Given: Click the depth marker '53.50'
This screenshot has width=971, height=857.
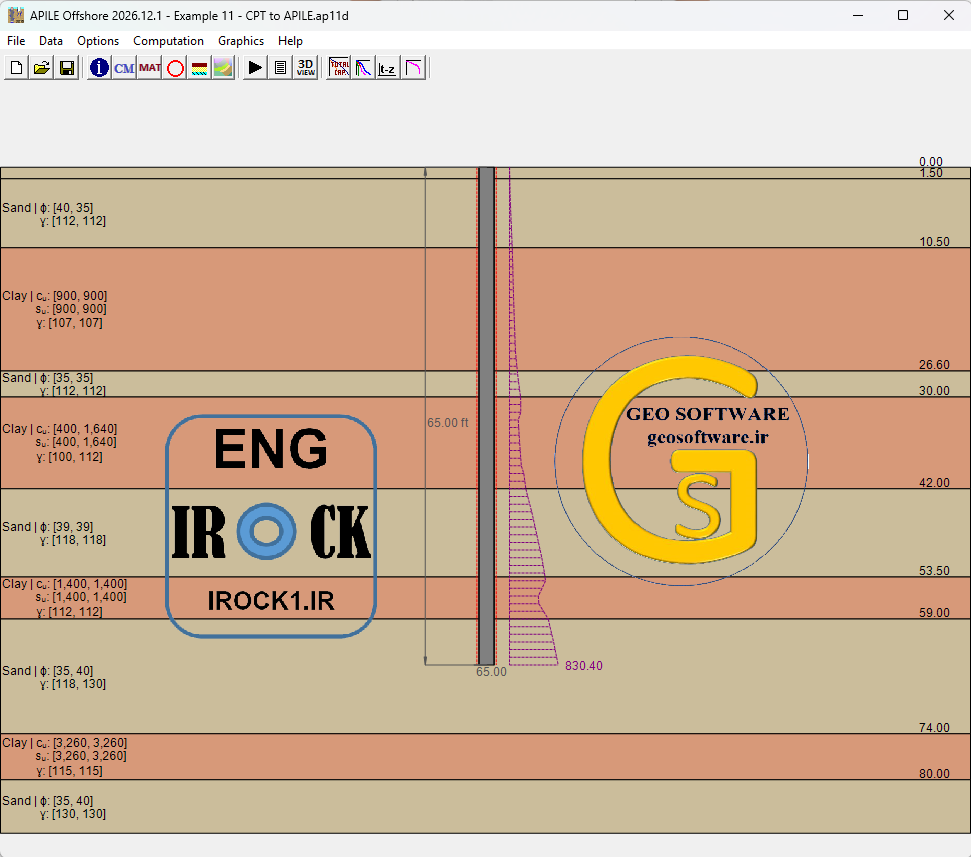Looking at the screenshot, I should tap(934, 570).
